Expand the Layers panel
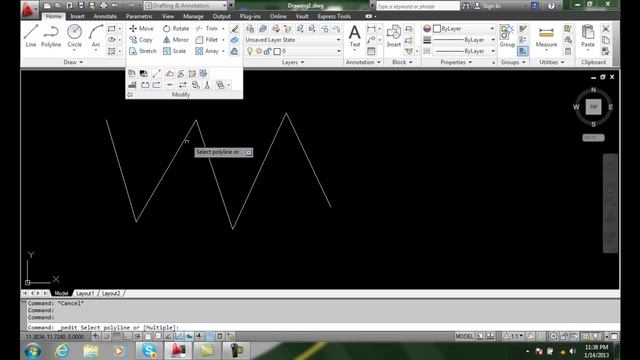 click(x=293, y=62)
